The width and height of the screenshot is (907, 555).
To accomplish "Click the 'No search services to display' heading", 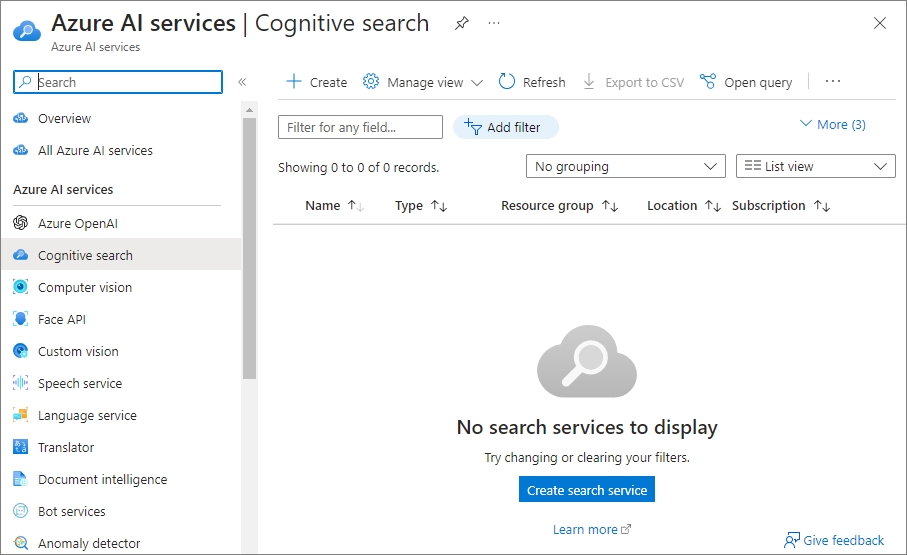I will click(x=587, y=427).
